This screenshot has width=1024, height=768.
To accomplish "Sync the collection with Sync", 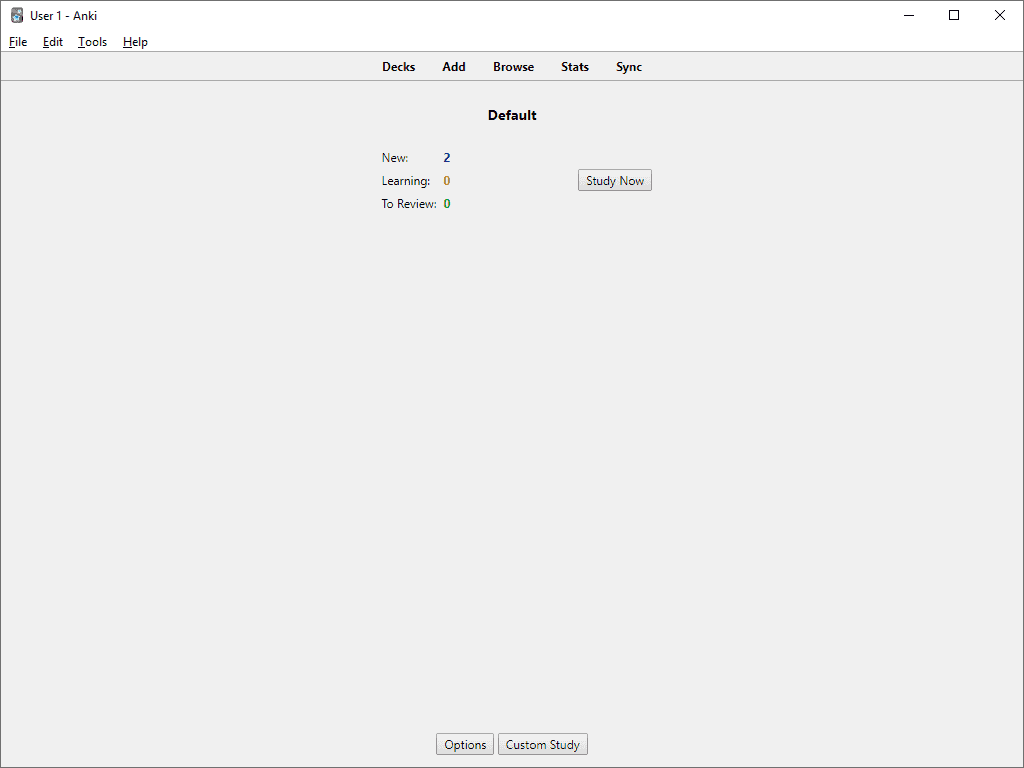I will pyautogui.click(x=629, y=67).
